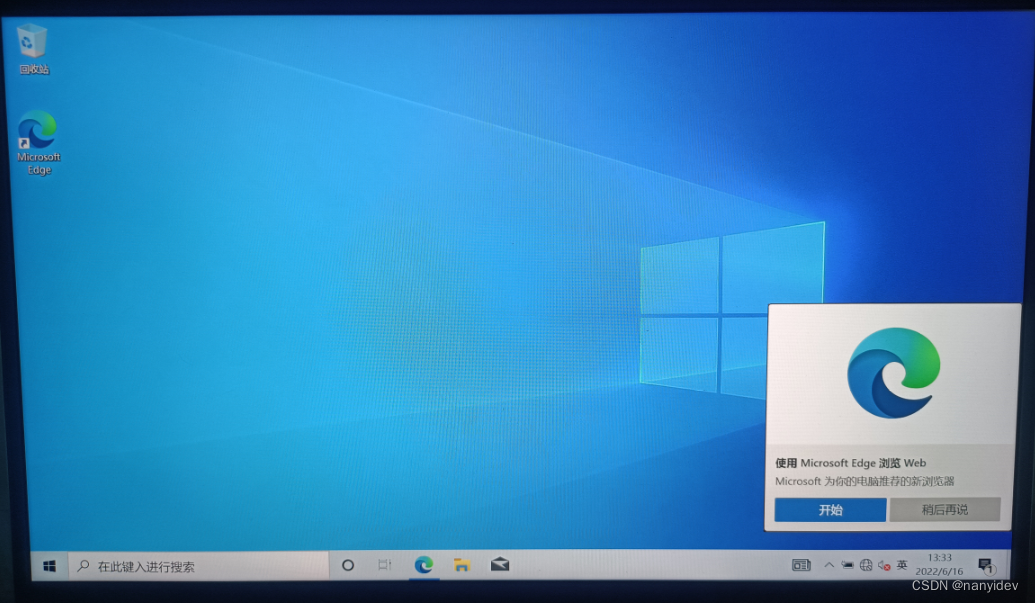Launch Edge from the taskbar
This screenshot has width=1035, height=603.
[423, 565]
